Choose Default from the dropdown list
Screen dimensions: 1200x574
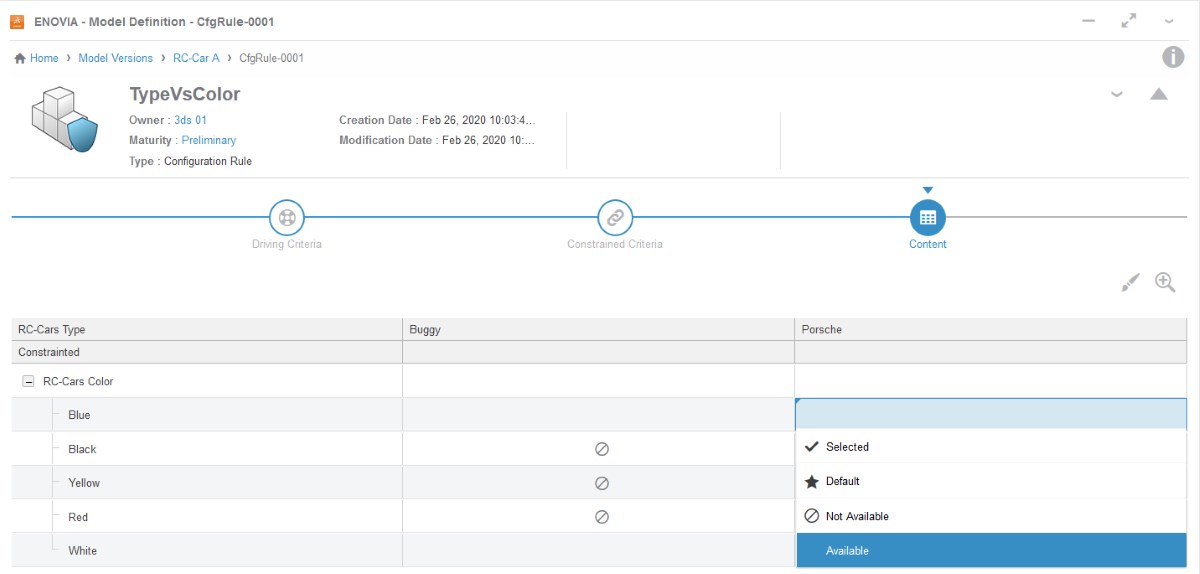tap(991, 481)
